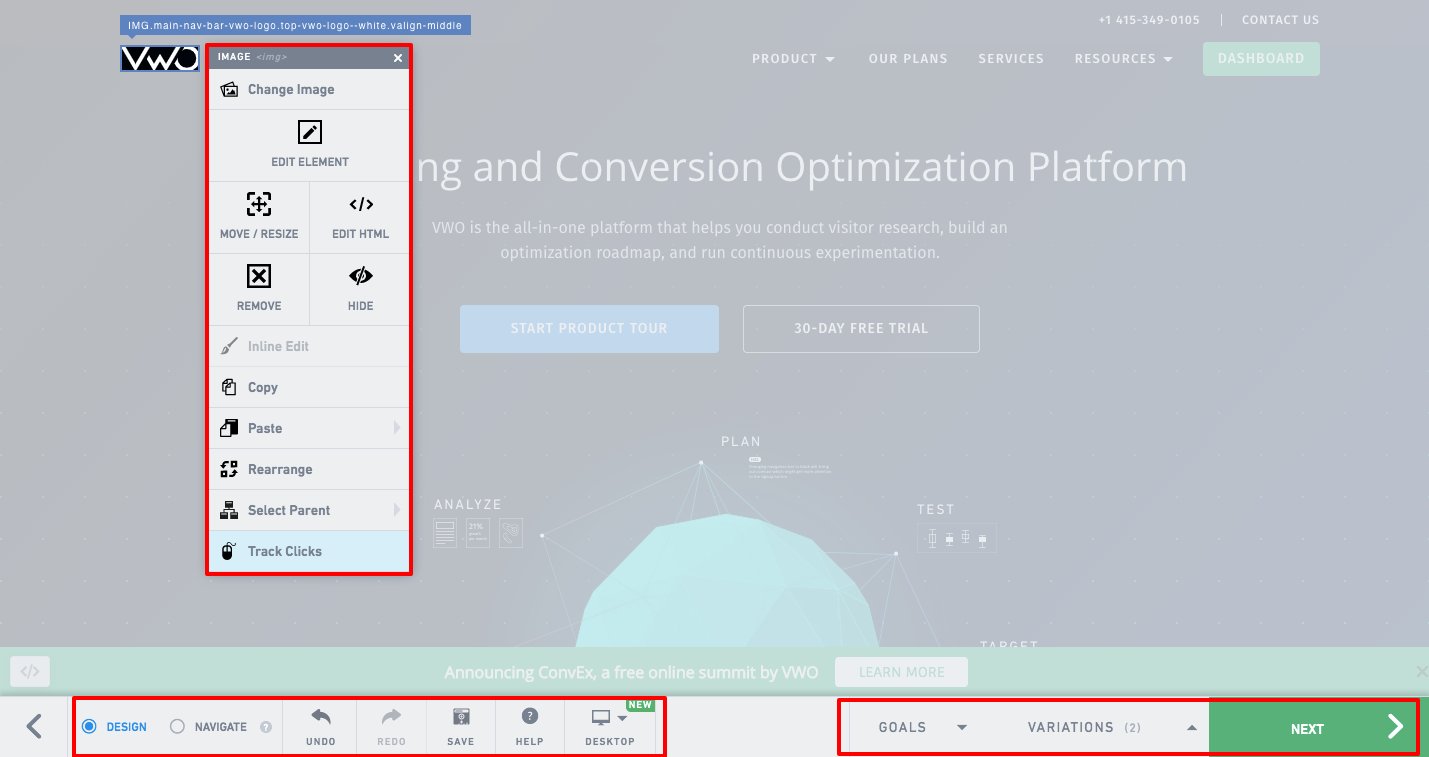Click the Dashboard button
The width and height of the screenshot is (1429, 757).
coord(1261,59)
